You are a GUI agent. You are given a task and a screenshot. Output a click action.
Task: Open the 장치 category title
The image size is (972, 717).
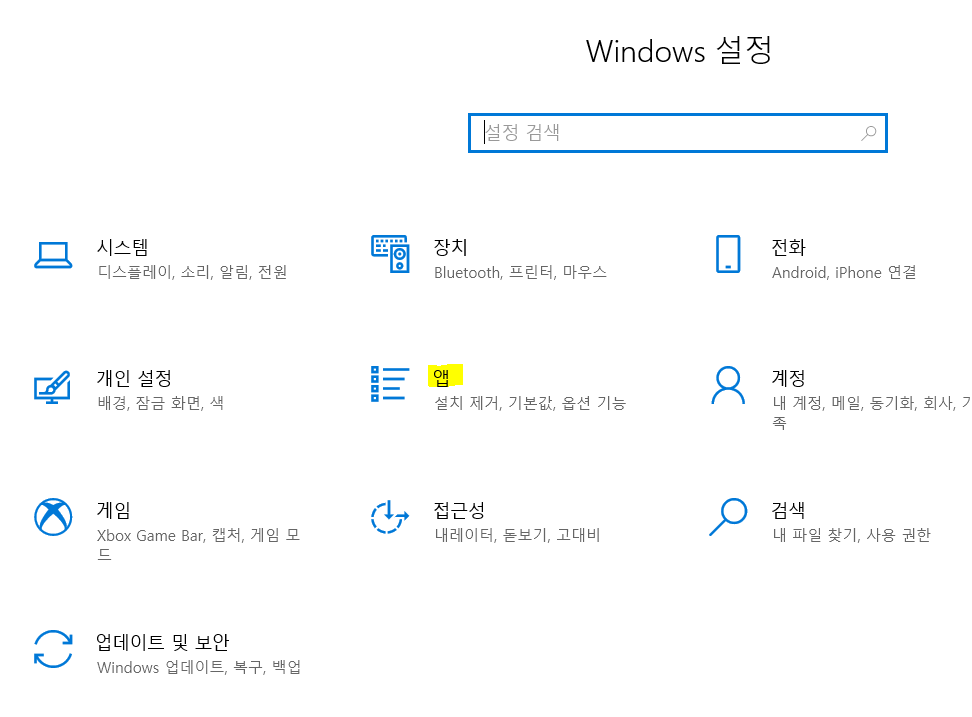click(x=451, y=247)
